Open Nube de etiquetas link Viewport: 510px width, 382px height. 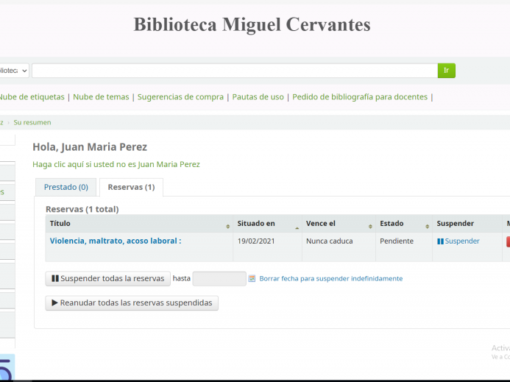tap(32, 97)
